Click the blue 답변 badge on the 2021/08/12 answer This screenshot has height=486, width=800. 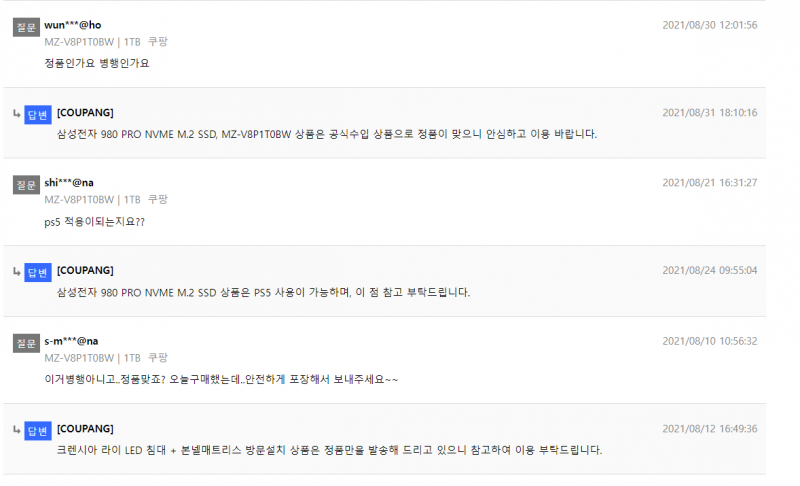[x=38, y=431]
